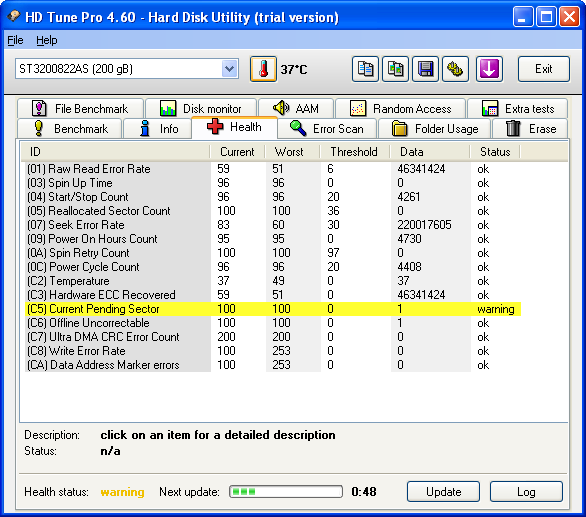Click the HD Tune app icon in title bar
This screenshot has height=517, width=586.
[14, 16]
